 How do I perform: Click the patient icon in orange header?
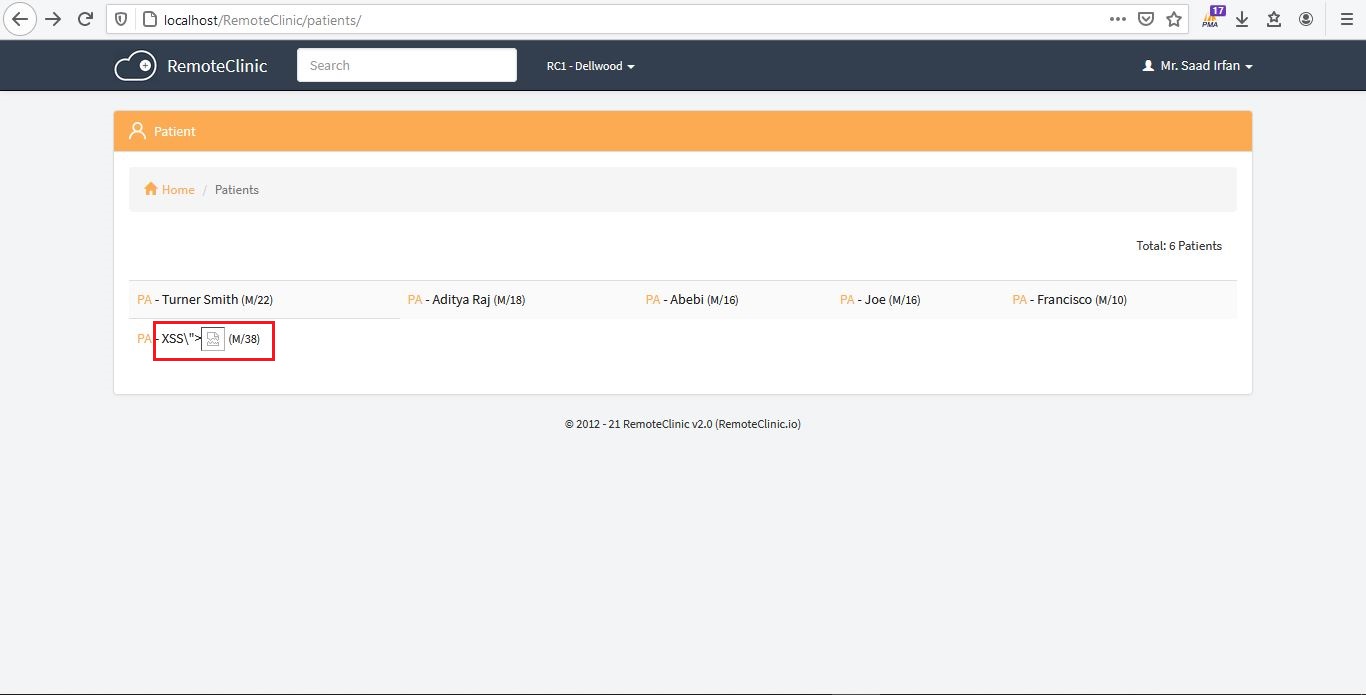pyautogui.click(x=138, y=131)
